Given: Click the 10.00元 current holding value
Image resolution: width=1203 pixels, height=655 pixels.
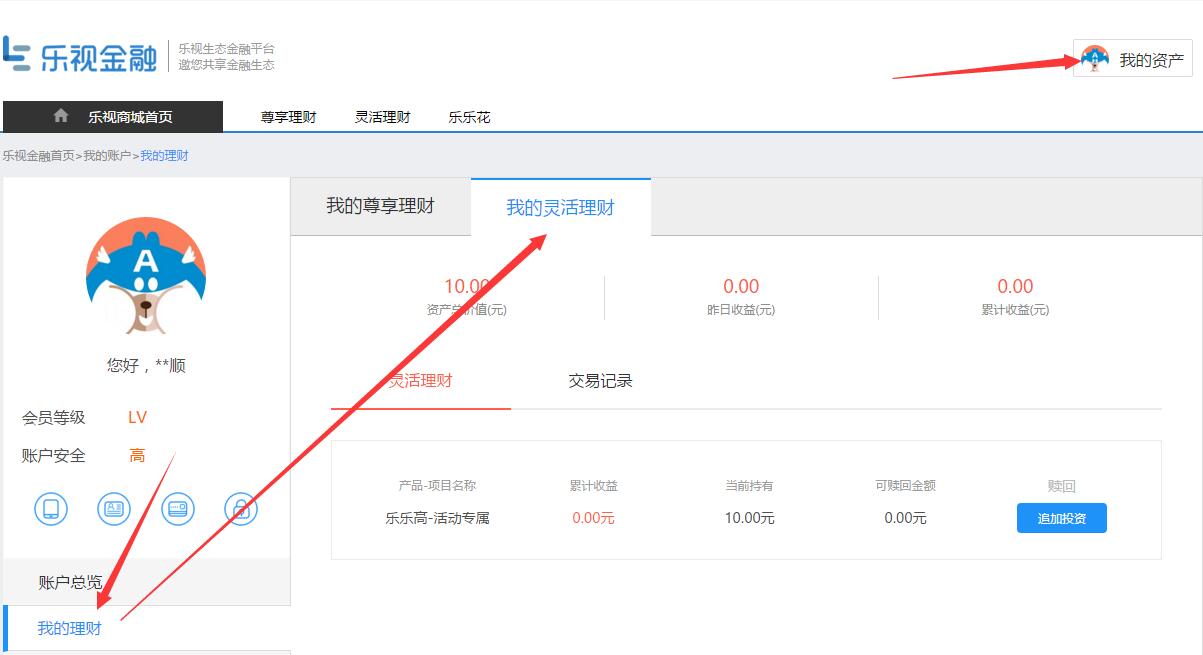Looking at the screenshot, I should pos(750,518).
